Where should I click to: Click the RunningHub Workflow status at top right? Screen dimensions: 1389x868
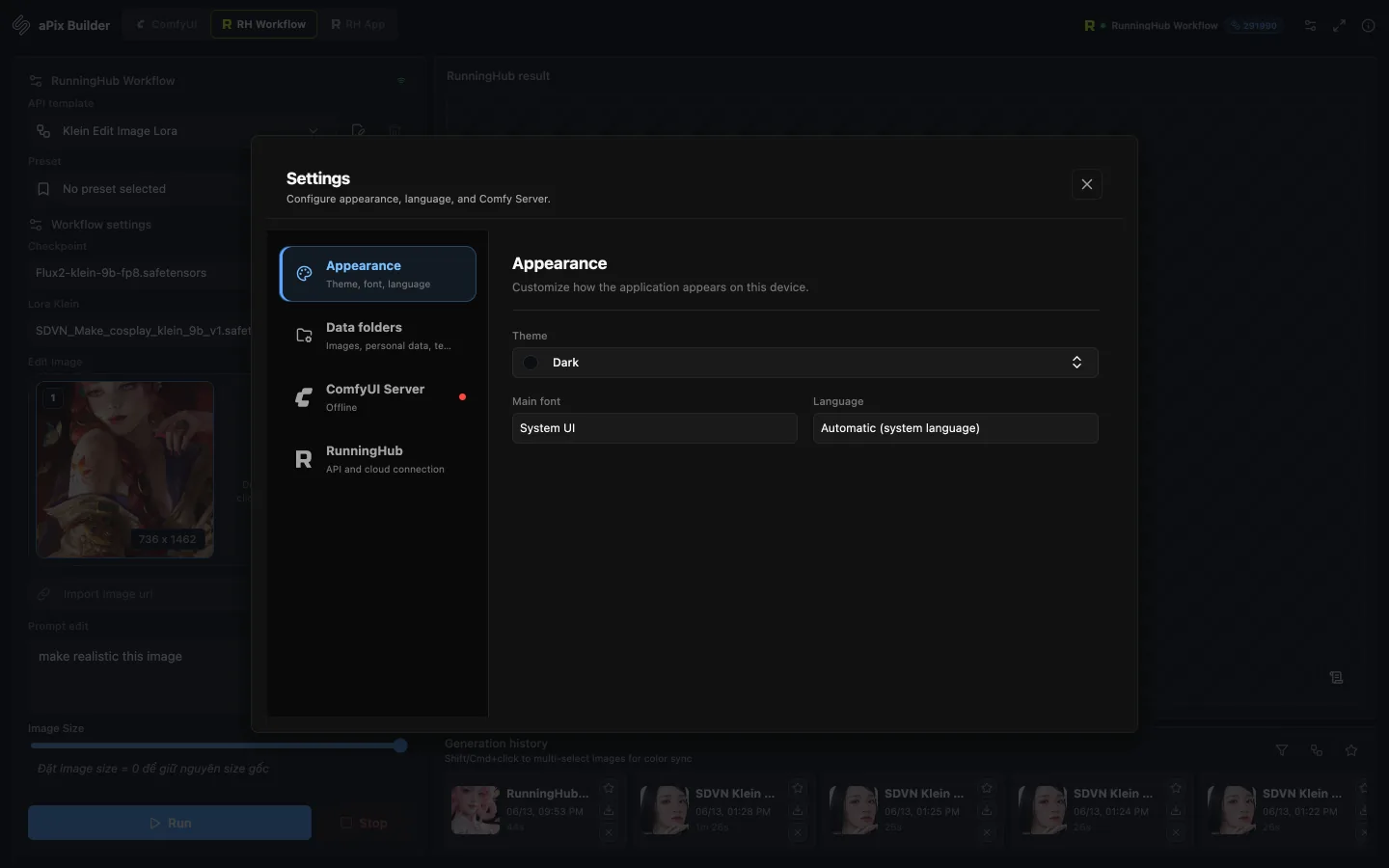point(1152,26)
